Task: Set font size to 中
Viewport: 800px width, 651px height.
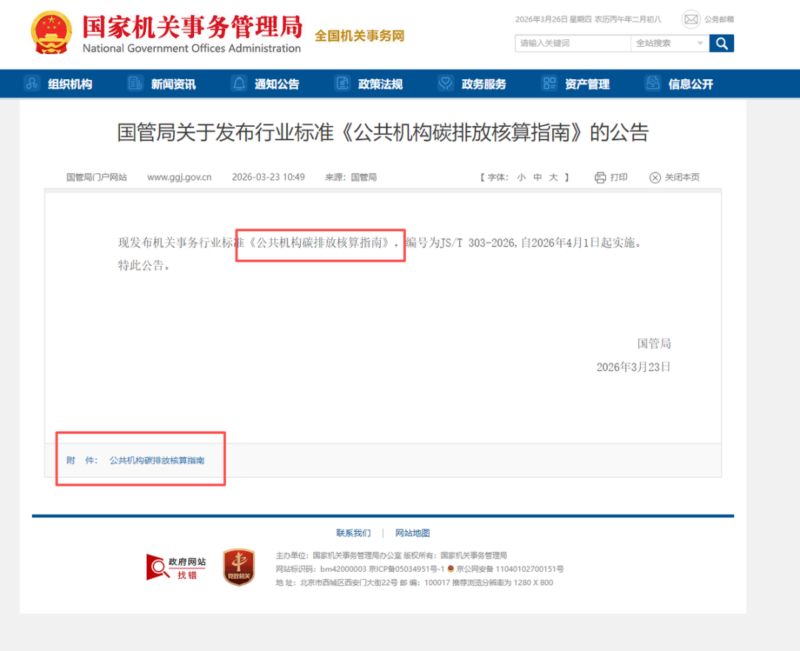Action: coord(537,178)
